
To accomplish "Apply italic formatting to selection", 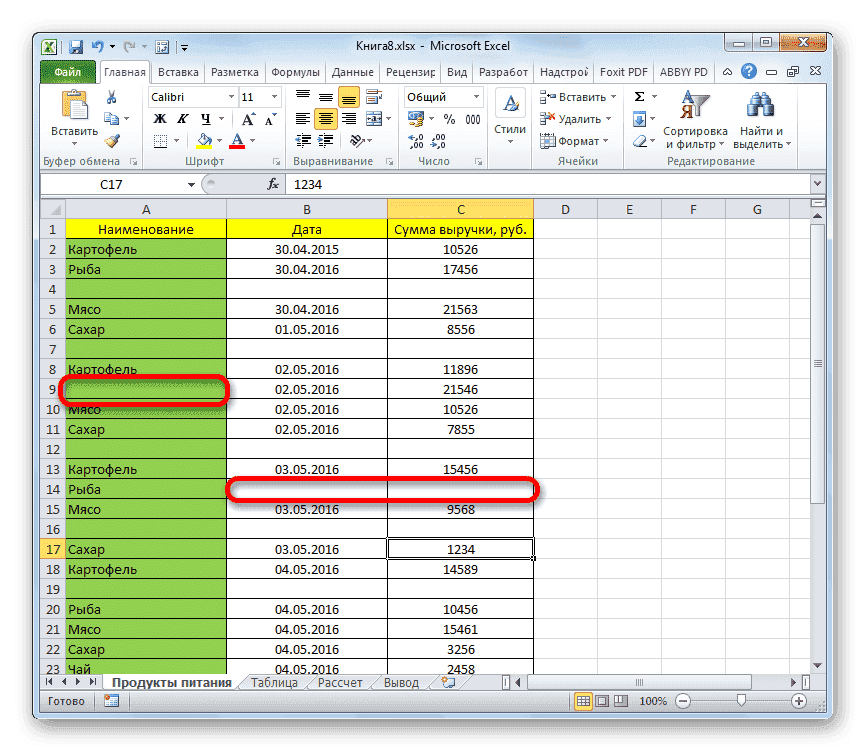I will tap(184, 117).
